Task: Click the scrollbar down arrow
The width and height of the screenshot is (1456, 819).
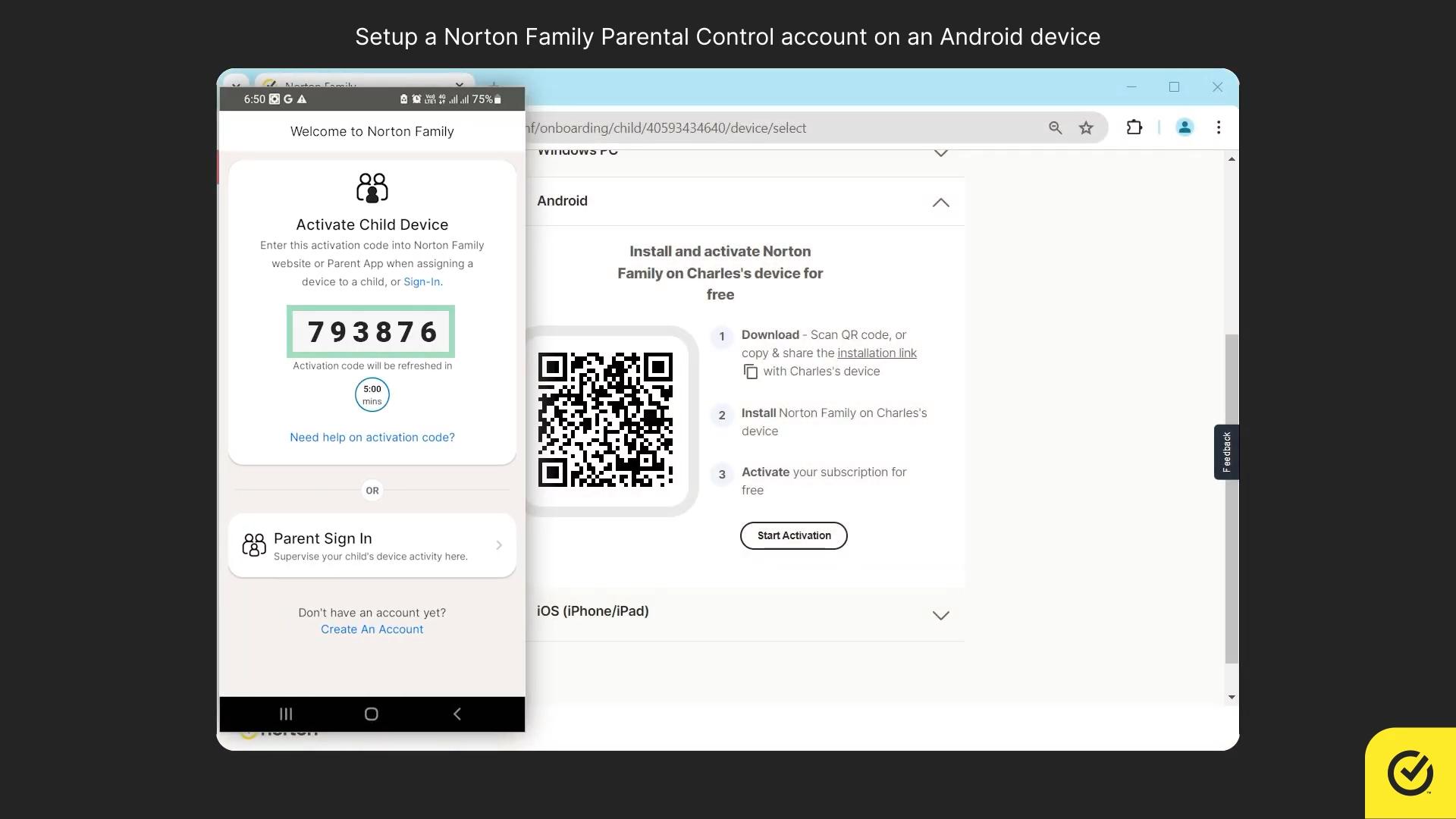Action: coord(1232,697)
